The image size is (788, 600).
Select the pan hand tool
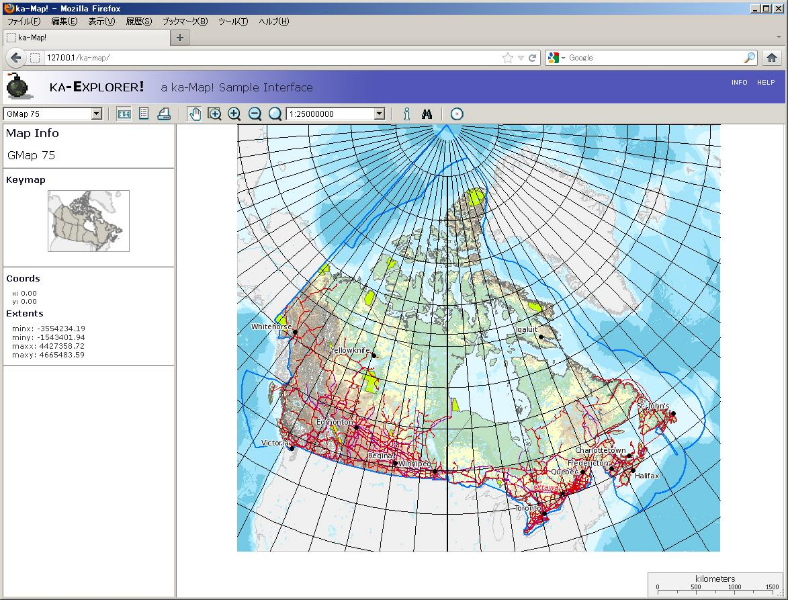[x=195, y=114]
